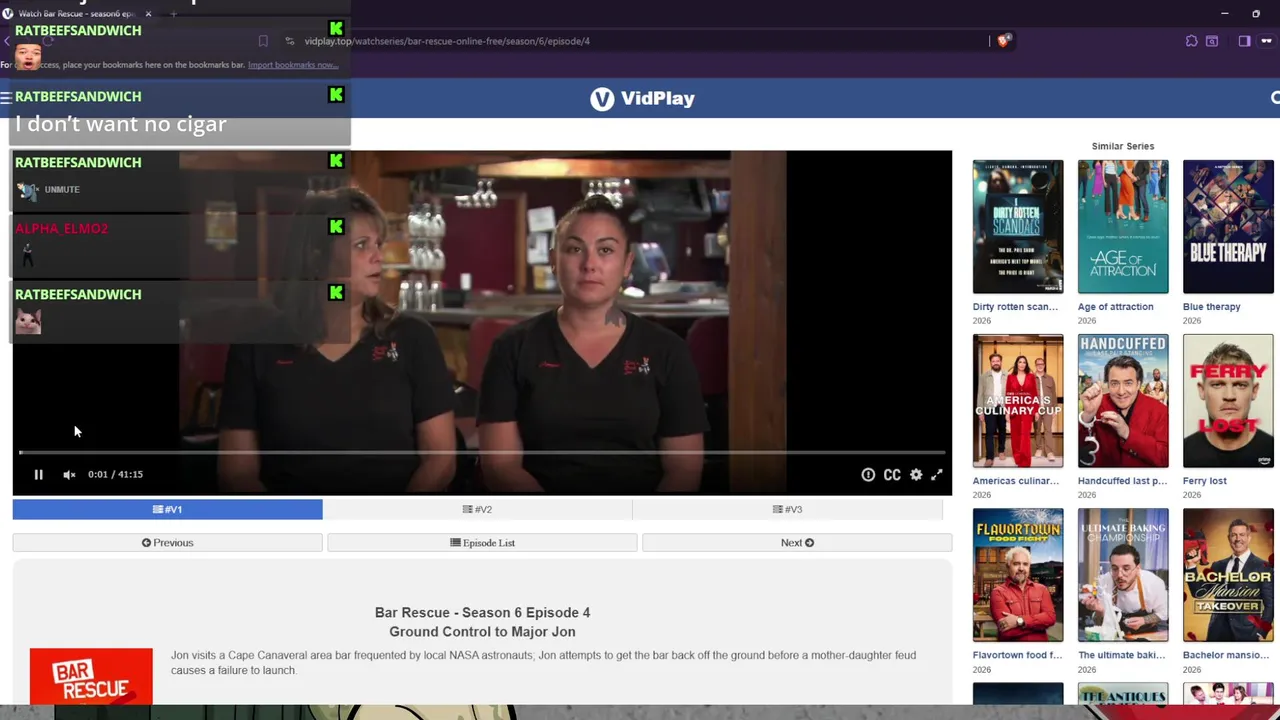Seek on the video progress bar
The image size is (1280, 720).
[482, 452]
